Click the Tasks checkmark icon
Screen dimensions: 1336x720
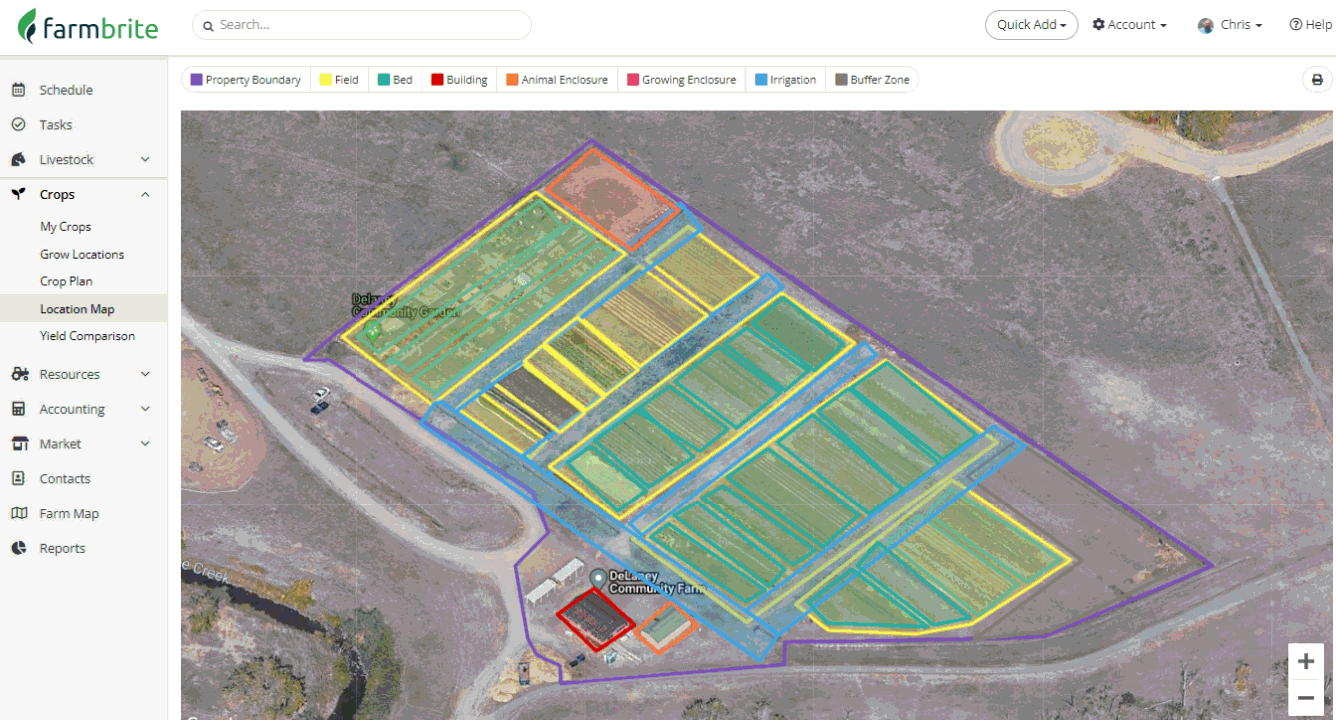click(18, 125)
